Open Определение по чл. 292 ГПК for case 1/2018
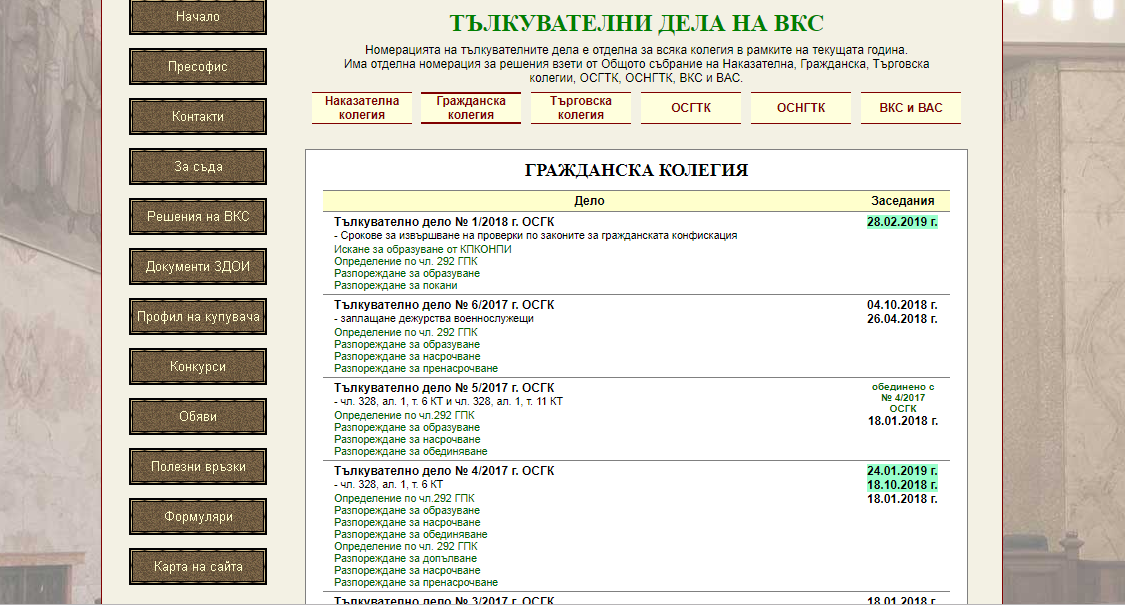Image resolution: width=1125 pixels, height=605 pixels. pos(405,261)
